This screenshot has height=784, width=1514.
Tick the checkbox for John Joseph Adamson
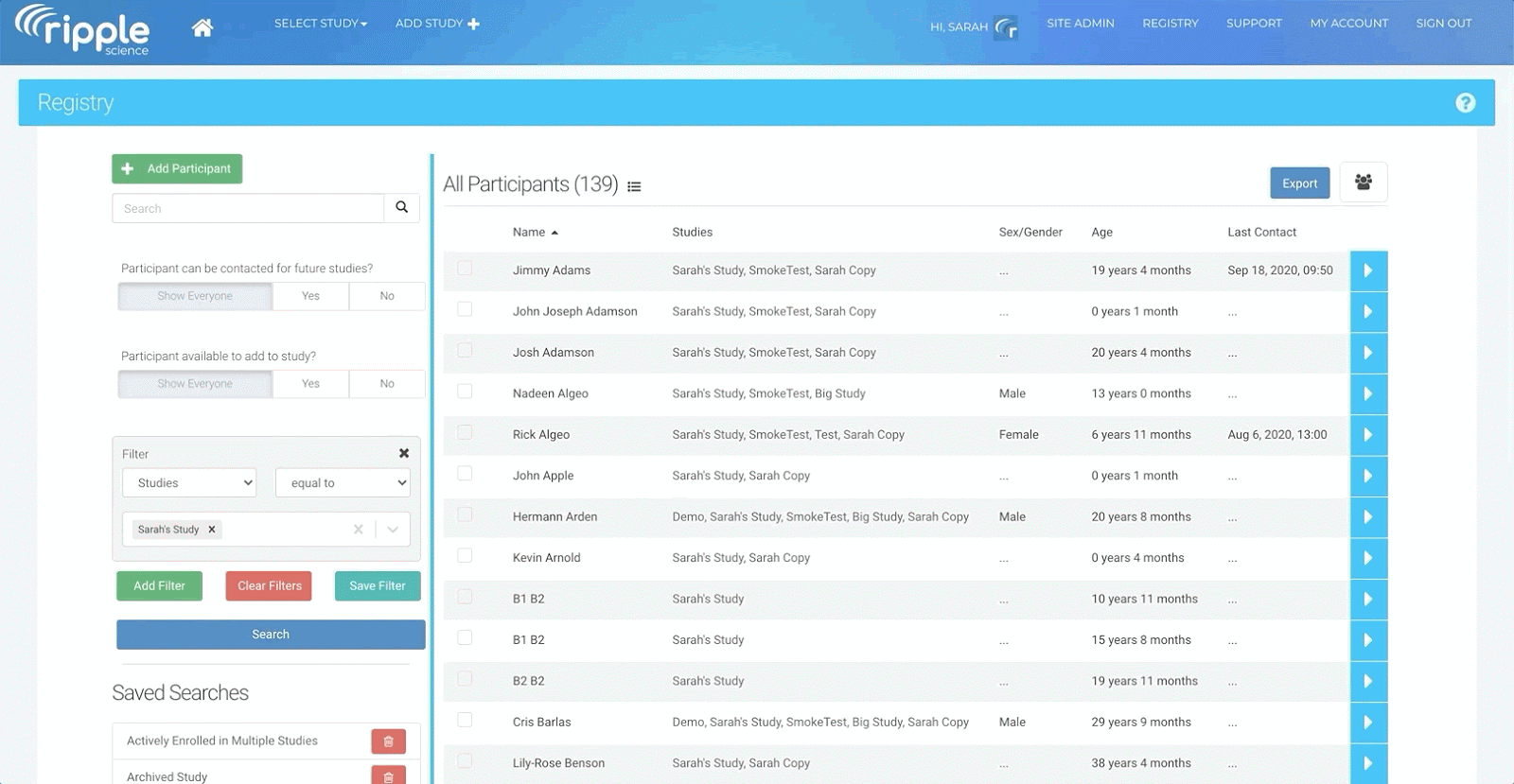tap(465, 309)
